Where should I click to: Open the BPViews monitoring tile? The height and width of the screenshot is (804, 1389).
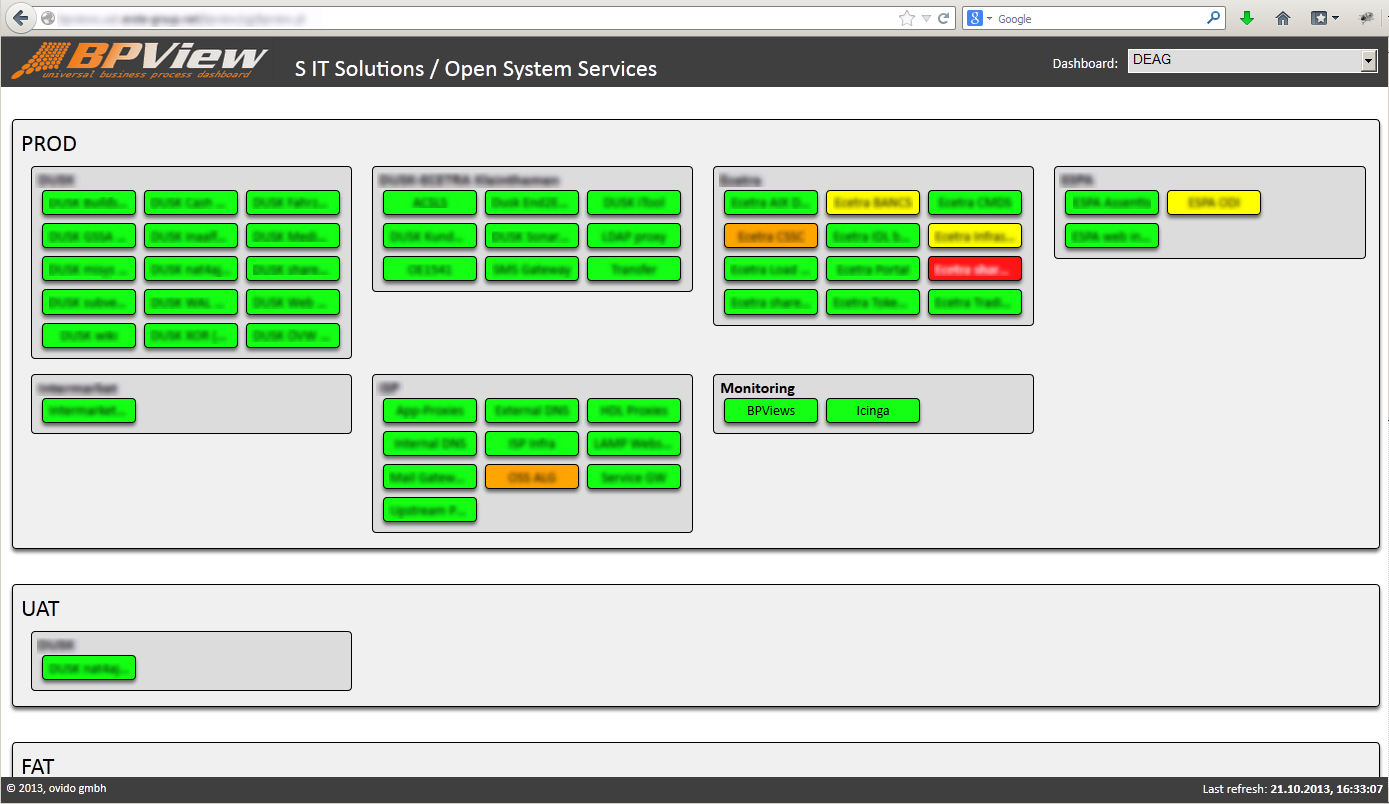point(771,410)
